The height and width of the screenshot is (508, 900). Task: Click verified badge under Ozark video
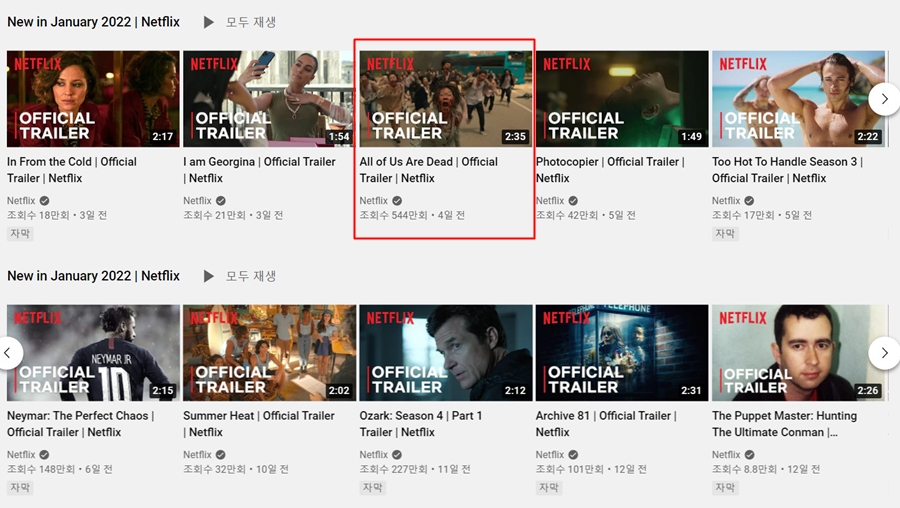pos(397,455)
